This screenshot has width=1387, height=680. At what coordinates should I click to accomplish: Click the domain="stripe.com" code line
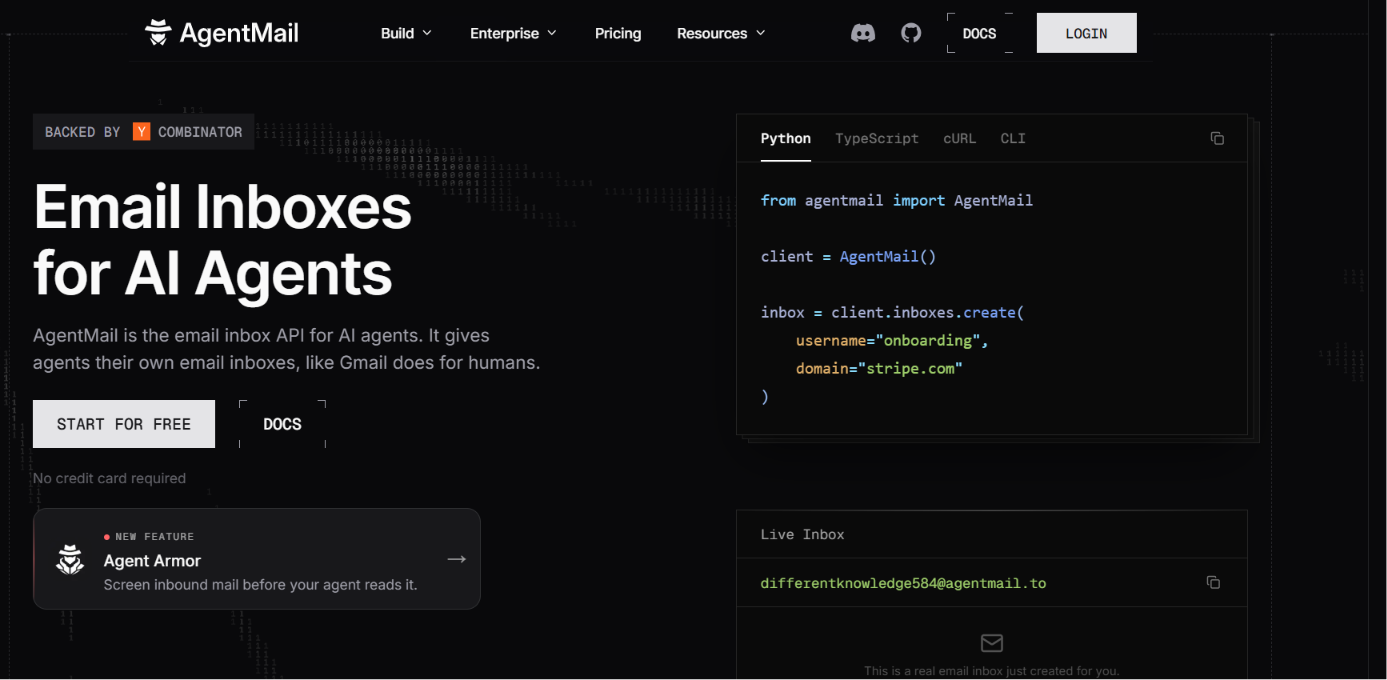[x=879, y=369]
